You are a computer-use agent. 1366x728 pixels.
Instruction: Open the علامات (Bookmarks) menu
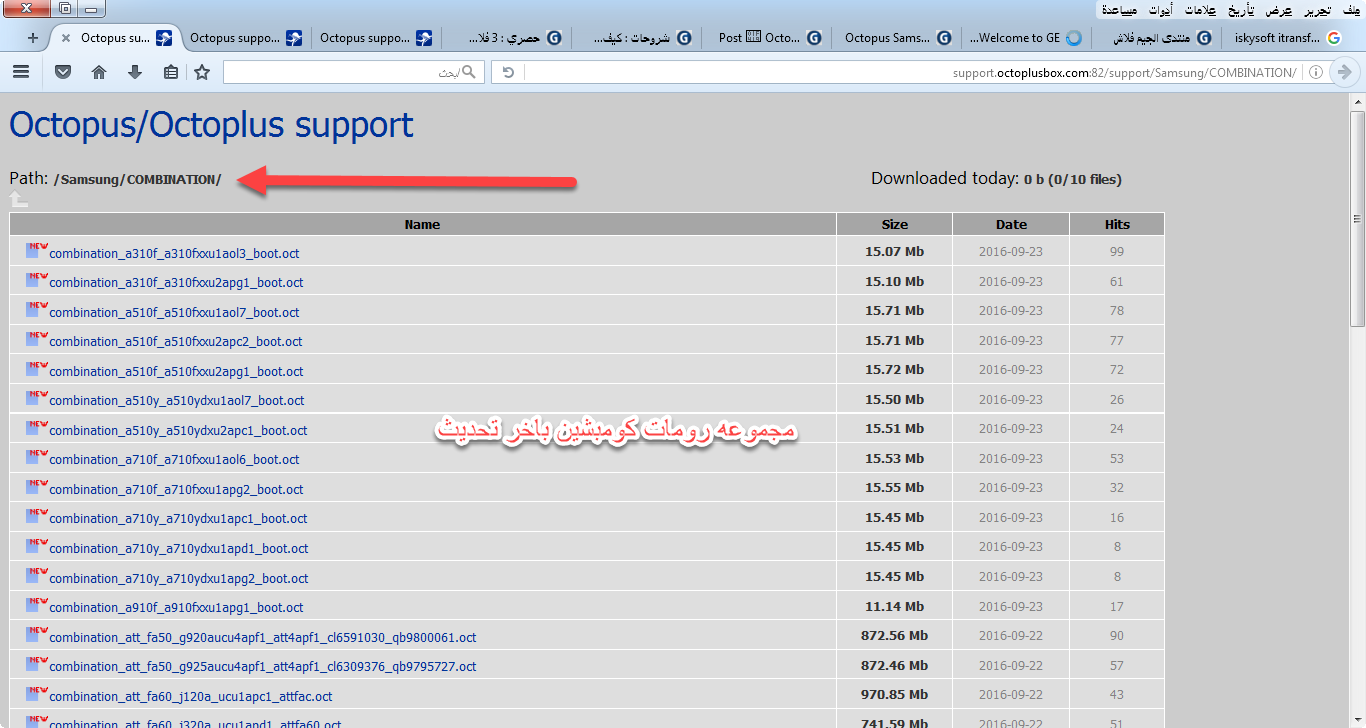pos(1202,10)
